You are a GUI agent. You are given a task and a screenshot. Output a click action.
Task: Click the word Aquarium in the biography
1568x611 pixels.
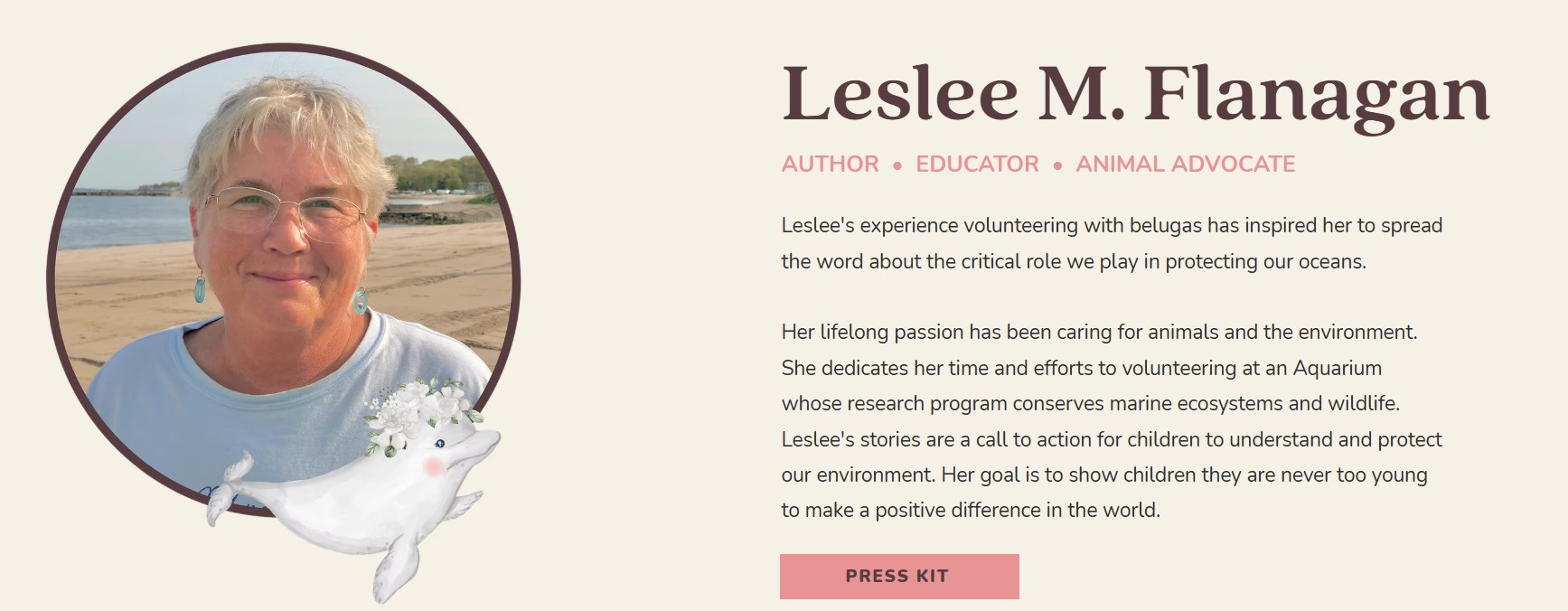pyautogui.click(x=1337, y=368)
